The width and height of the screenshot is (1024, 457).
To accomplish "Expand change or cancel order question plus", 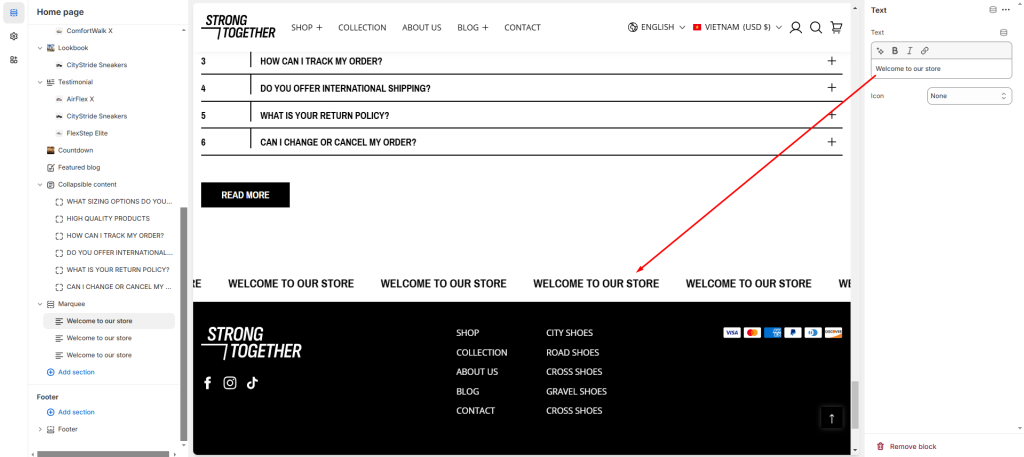I will (831, 142).
